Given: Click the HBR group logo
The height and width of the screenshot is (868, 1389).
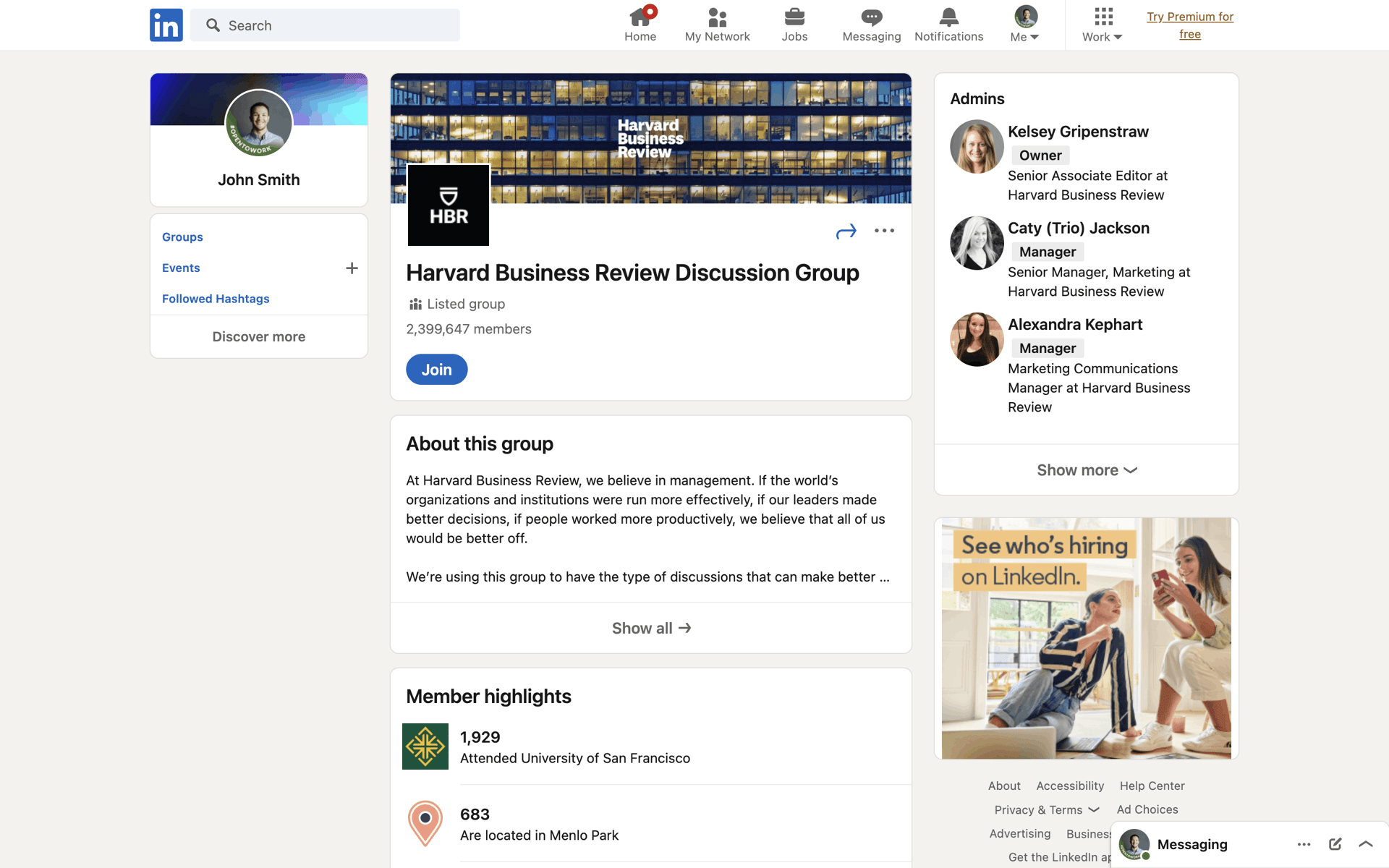Looking at the screenshot, I should click(x=449, y=205).
